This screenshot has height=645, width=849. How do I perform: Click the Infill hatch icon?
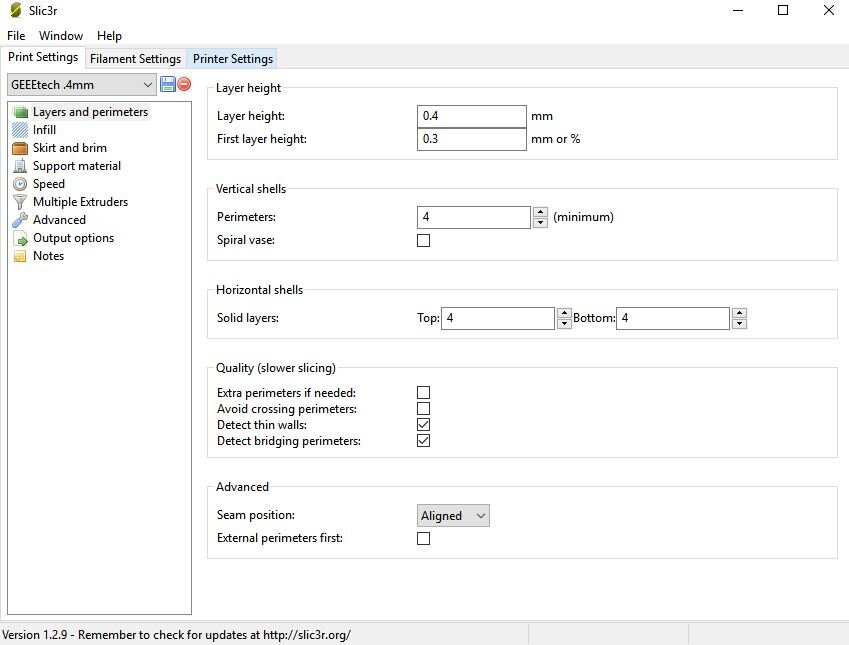click(x=20, y=130)
